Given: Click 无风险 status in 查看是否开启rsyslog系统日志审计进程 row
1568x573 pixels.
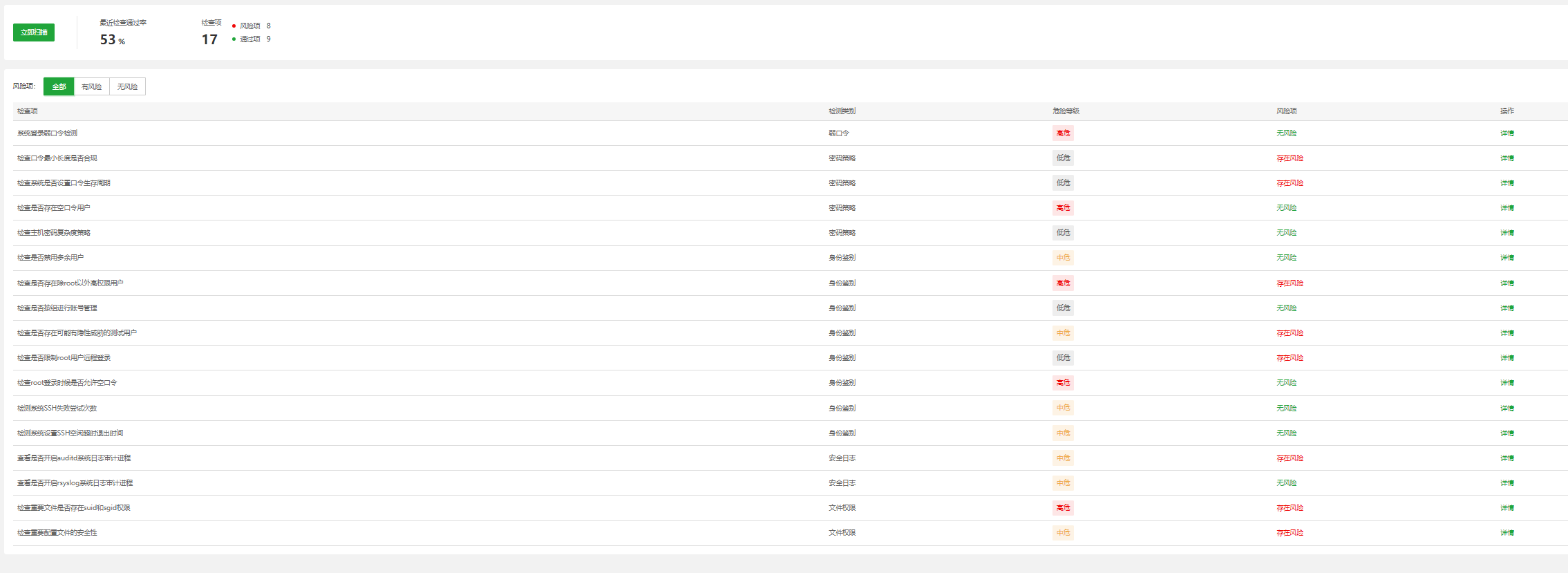Looking at the screenshot, I should pos(1286,483).
